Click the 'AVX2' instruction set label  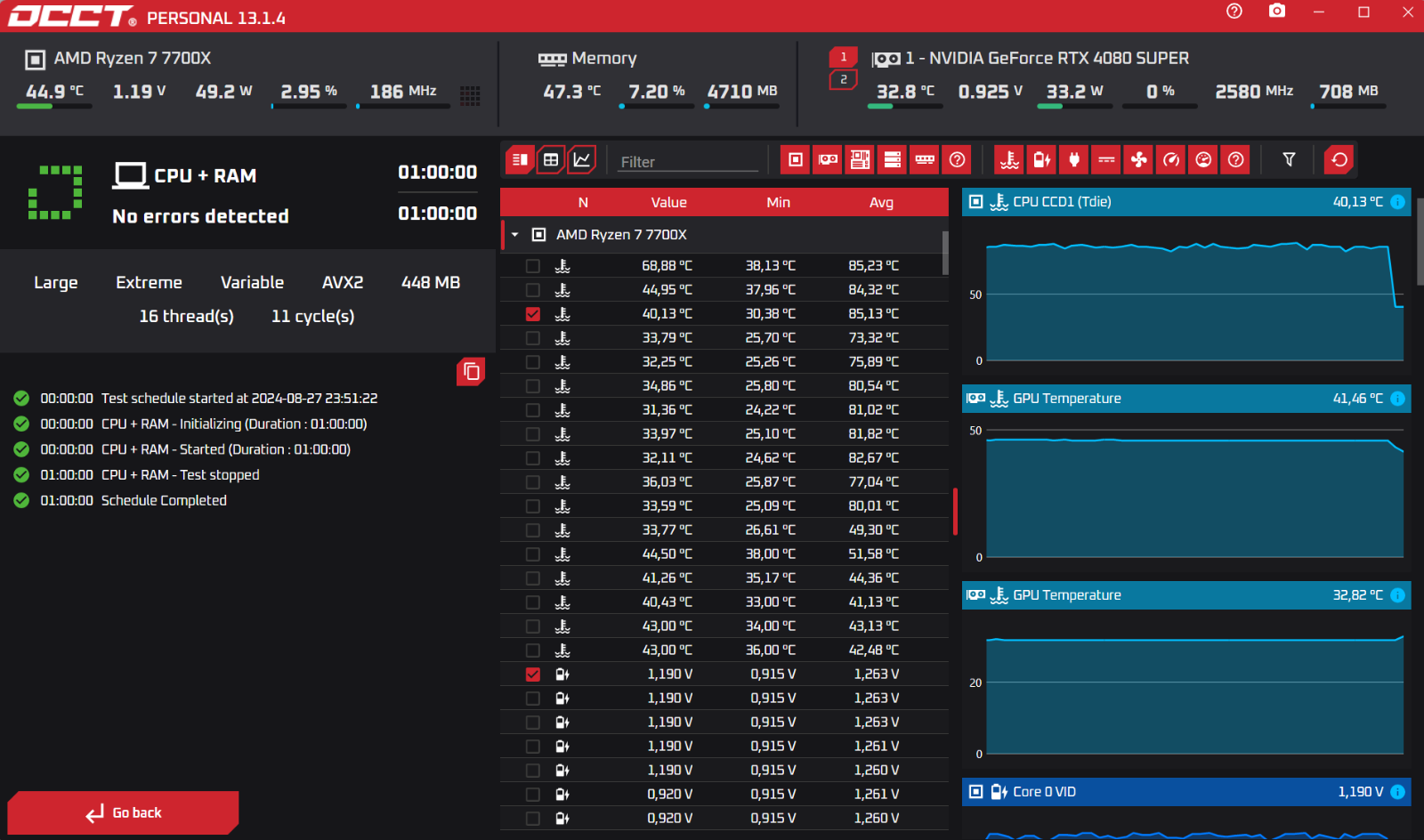click(343, 283)
